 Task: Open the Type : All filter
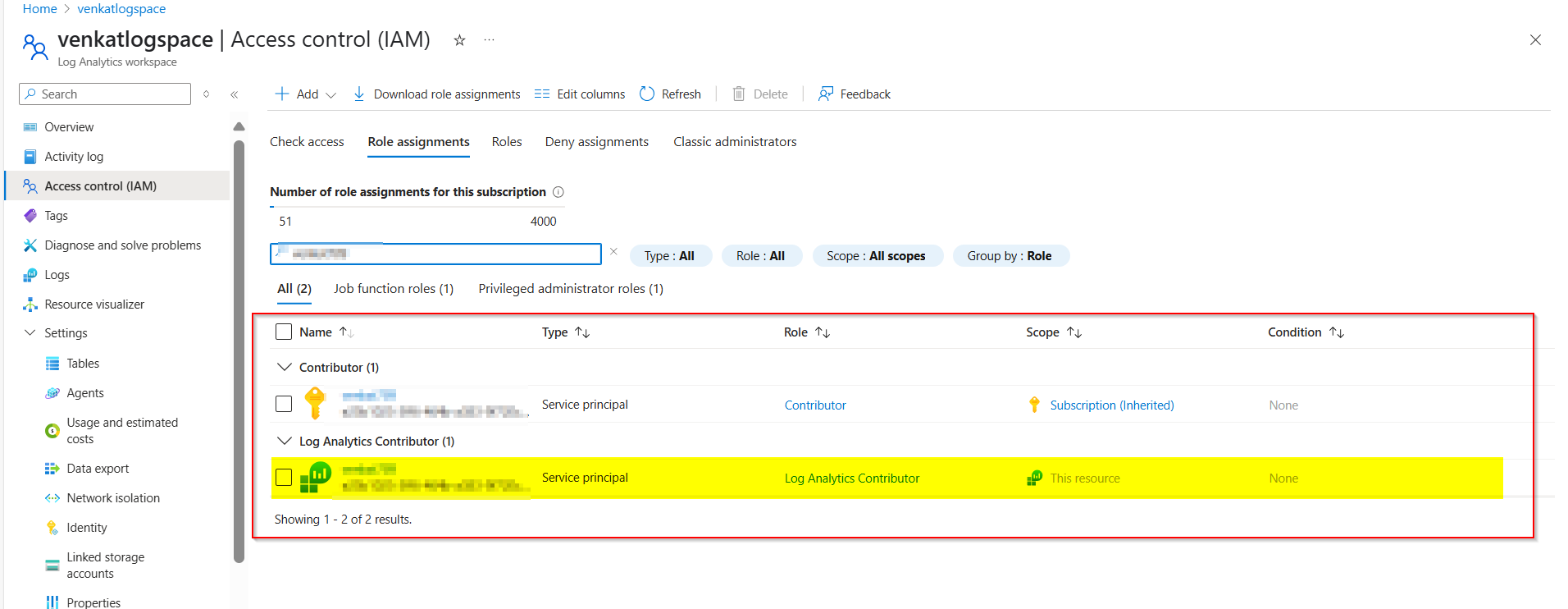tap(670, 256)
